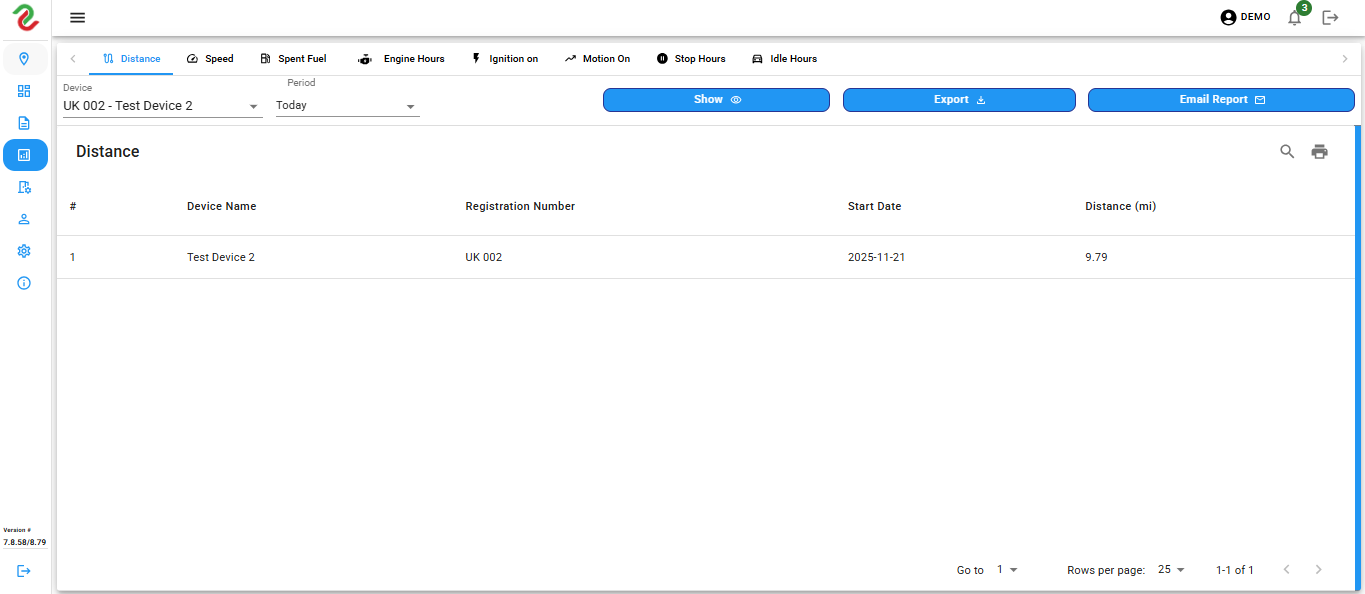Open the Go to page dropdown
The image size is (1365, 594).
1007,570
